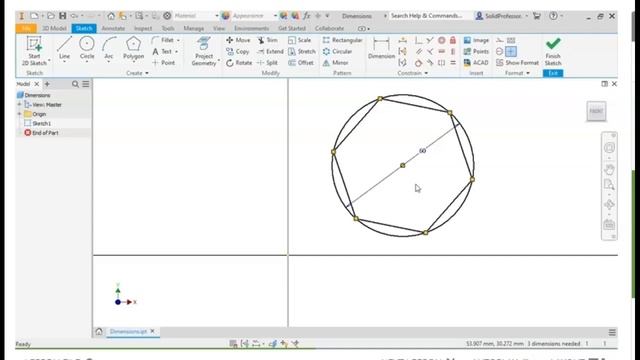The width and height of the screenshot is (640, 360).
Task: Use the Stretch tool
Action: click(302, 51)
